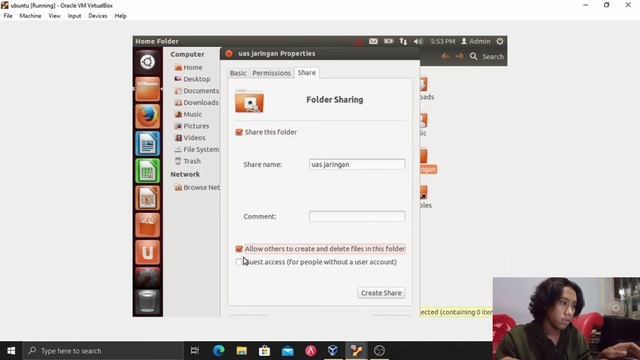This screenshot has height=360, width=640.
Task: Select the Share tab
Action: click(307, 72)
